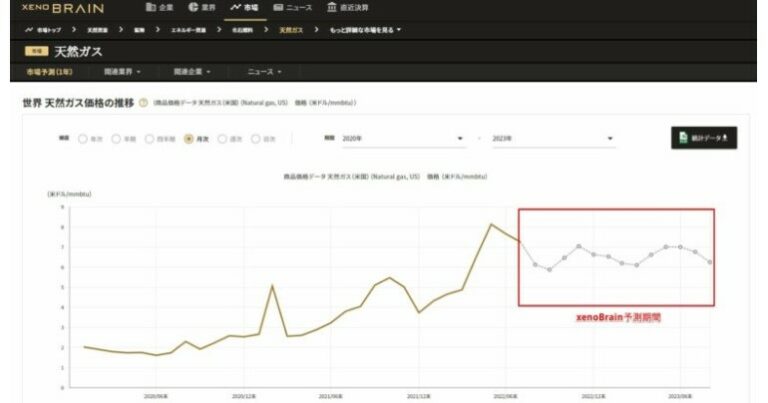The image size is (768, 403).
Task: Select the 週次 (weekly) radio option
Action: (x=222, y=139)
